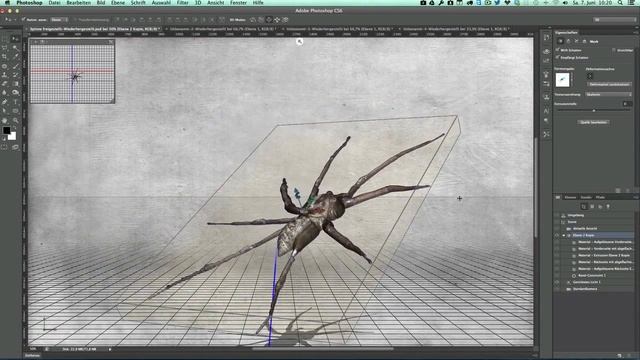Click the Deformationsachse anchor grid
640x360 pixels.
[x=590, y=76]
